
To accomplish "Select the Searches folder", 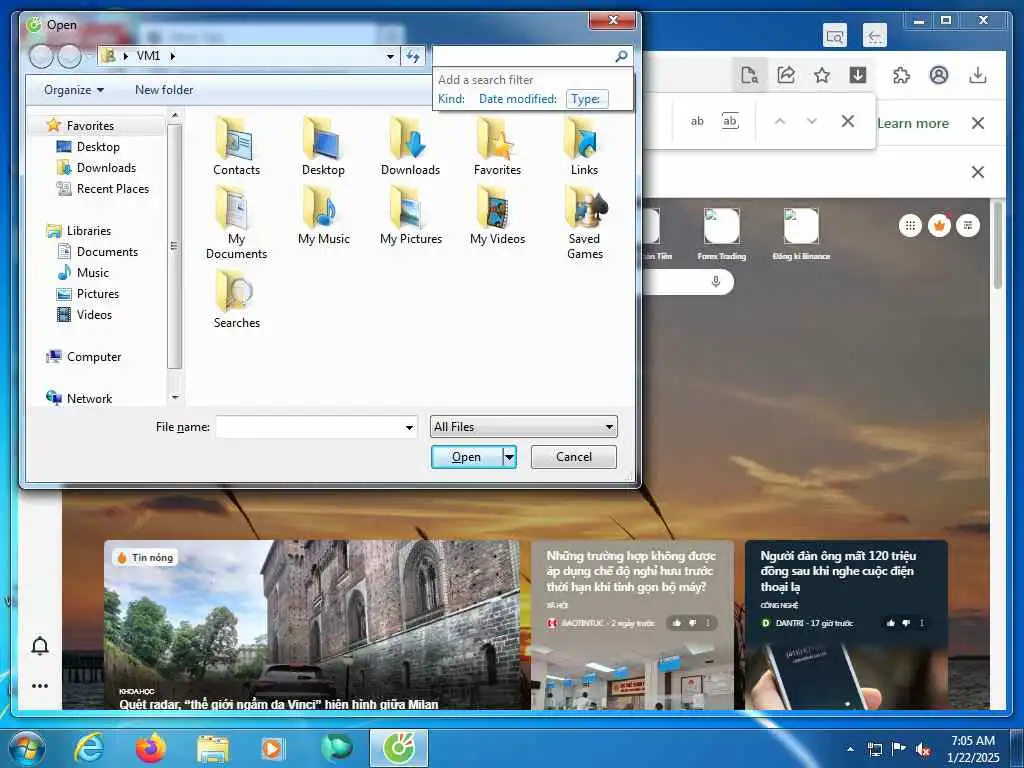I will [x=236, y=299].
